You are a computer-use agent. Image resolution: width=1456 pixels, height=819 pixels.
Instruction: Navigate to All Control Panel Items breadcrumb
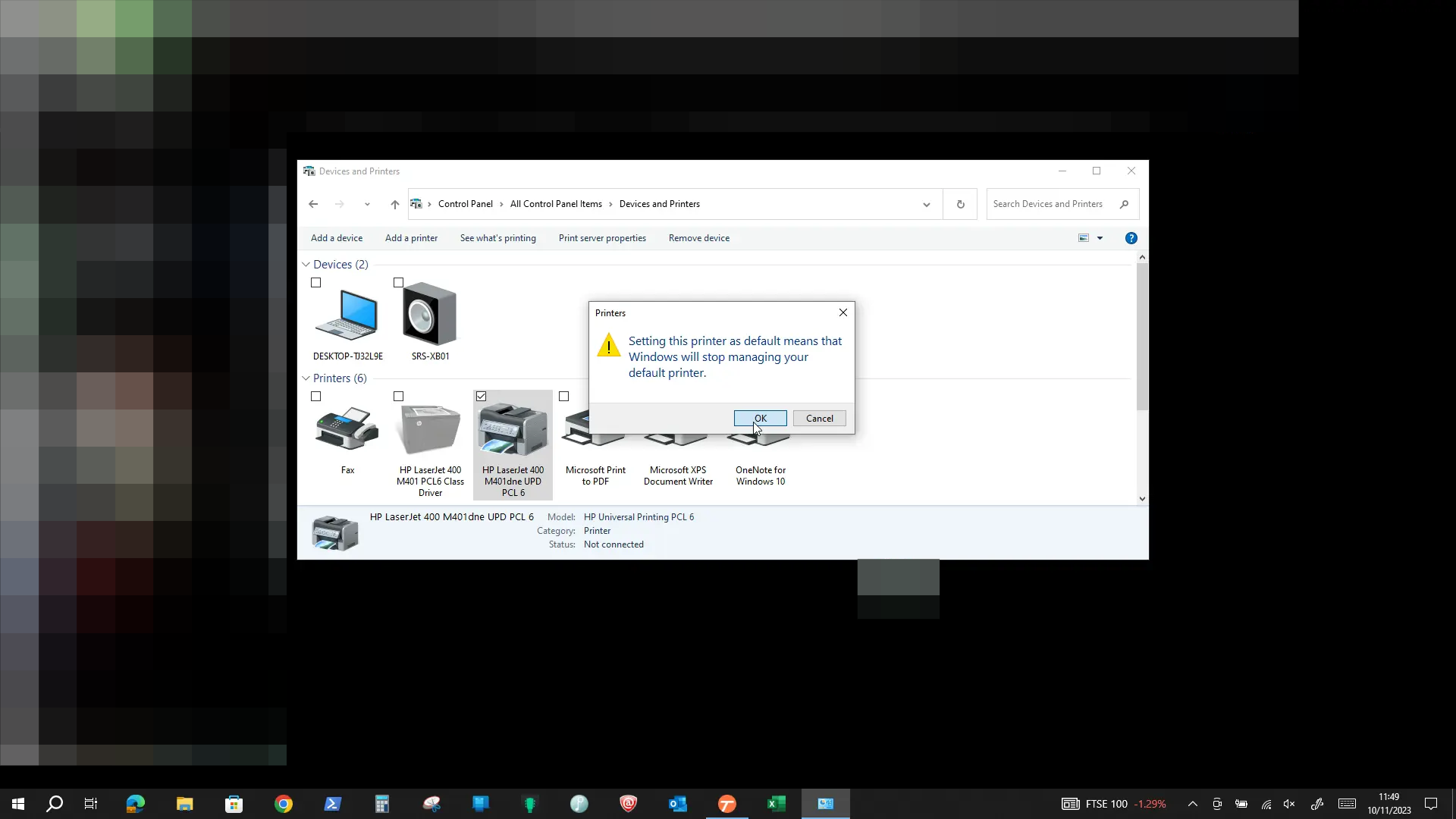[556, 204]
